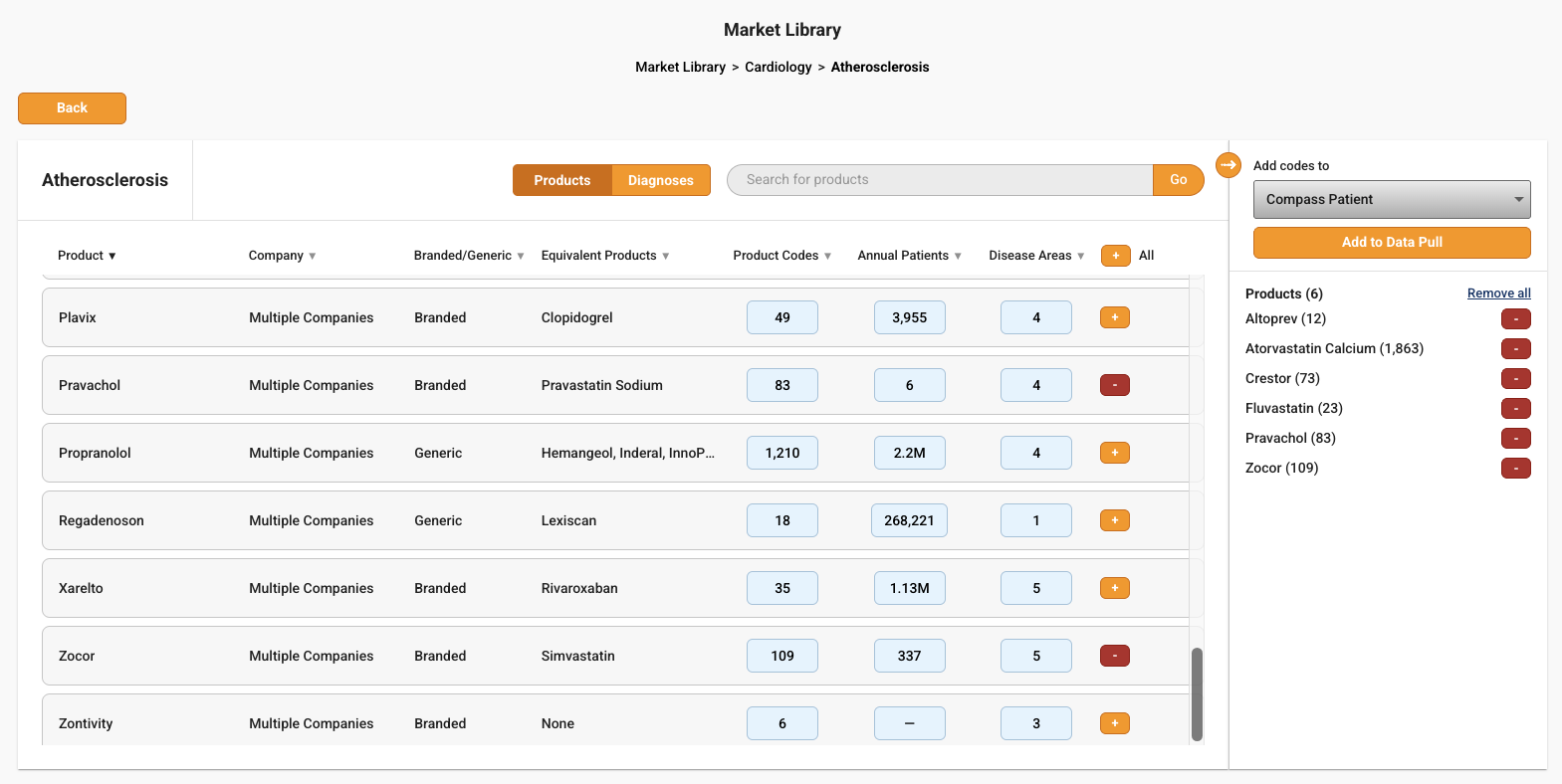Image resolution: width=1562 pixels, height=784 pixels.
Task: Add Xarelto with its plus button
Action: 1115,588
